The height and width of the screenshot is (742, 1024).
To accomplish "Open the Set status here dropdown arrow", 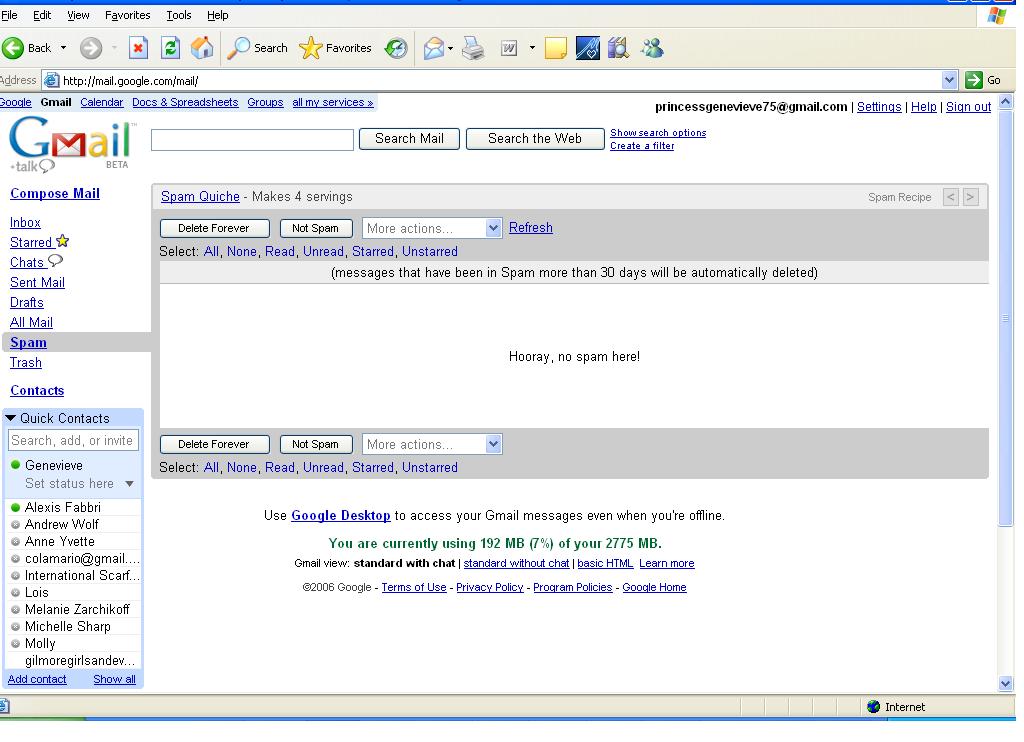I will click(x=129, y=484).
